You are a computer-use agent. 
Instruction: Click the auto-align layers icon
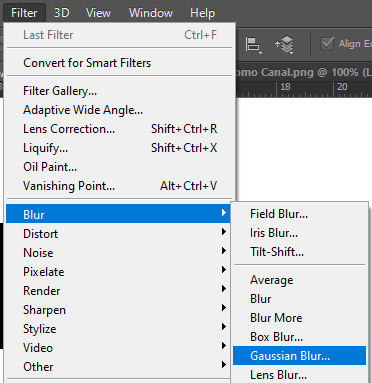284,45
